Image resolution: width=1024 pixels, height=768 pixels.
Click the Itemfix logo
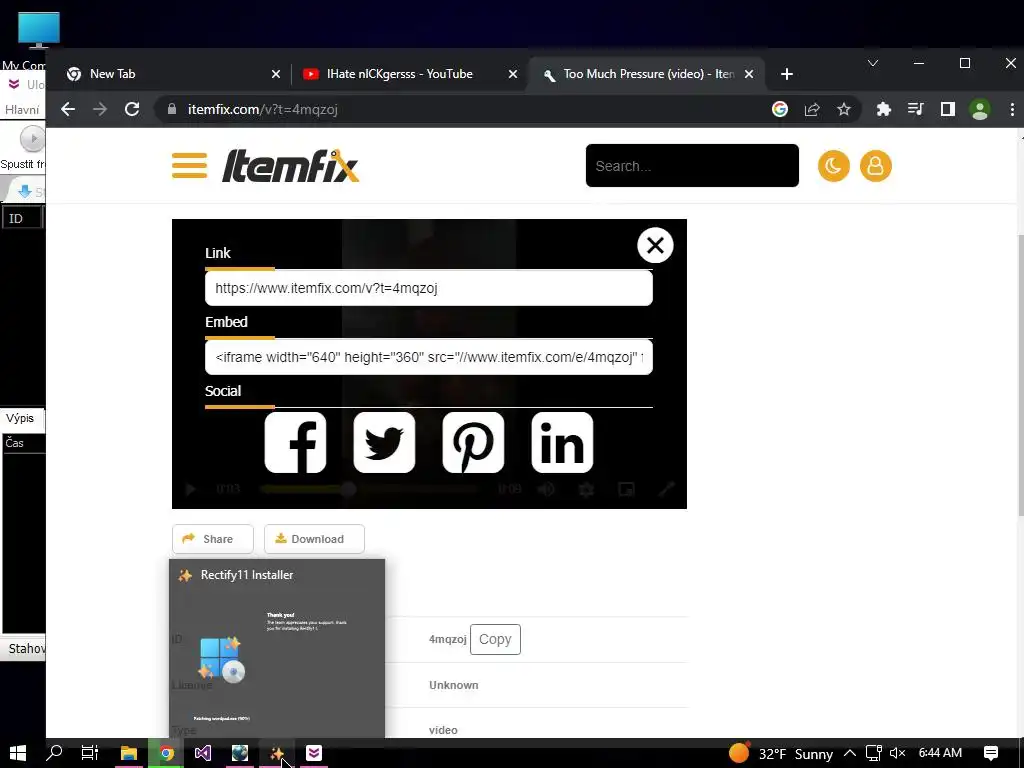[x=290, y=166]
